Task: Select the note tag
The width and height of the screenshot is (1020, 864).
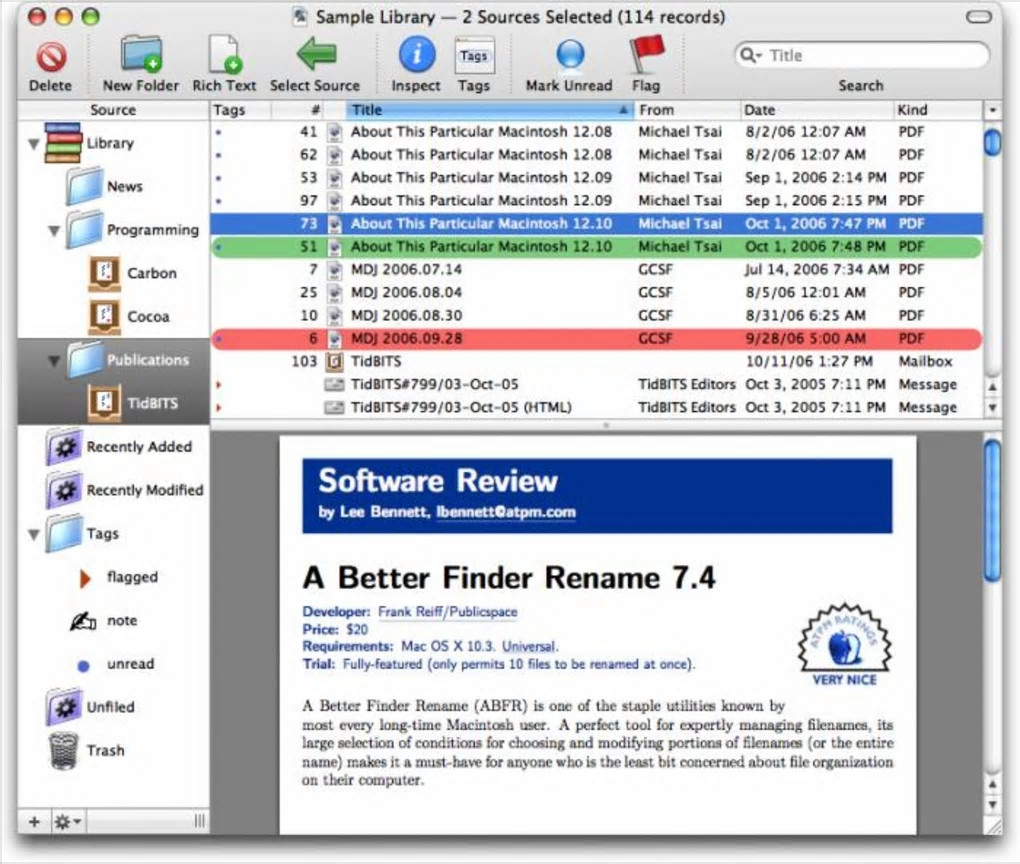Action: (x=103, y=621)
